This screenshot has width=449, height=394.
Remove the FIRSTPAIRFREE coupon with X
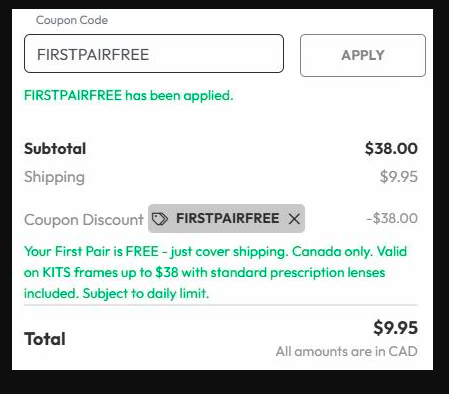click(x=294, y=219)
